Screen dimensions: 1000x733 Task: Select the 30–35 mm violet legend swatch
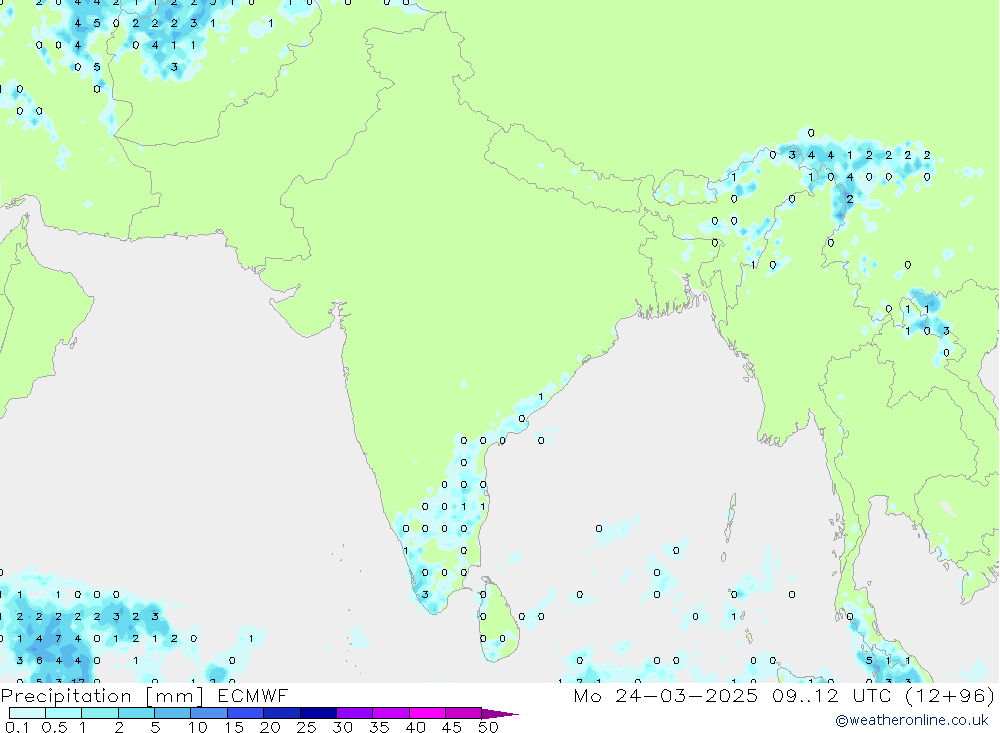pos(354,713)
